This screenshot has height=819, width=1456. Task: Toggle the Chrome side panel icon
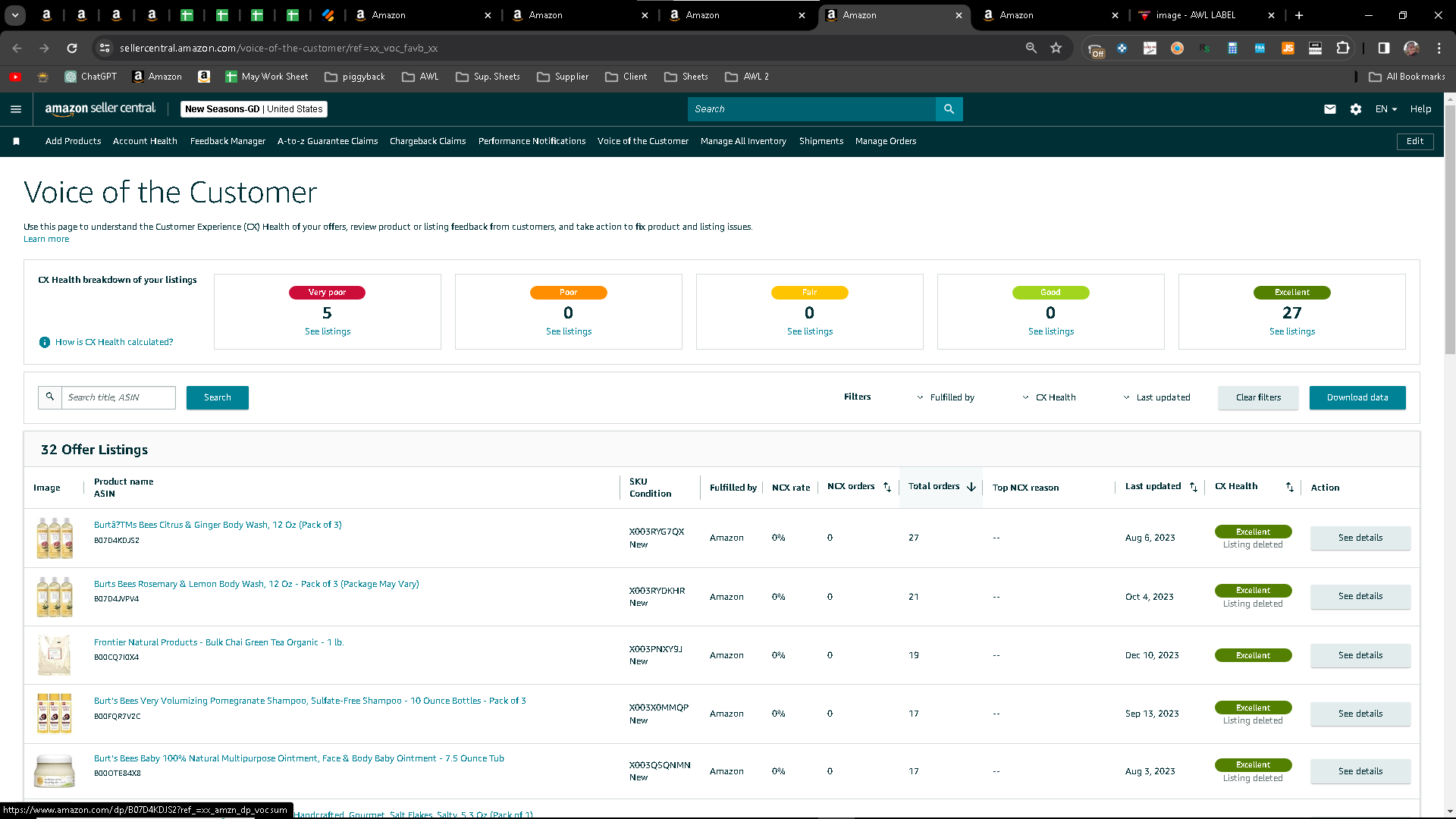(1384, 48)
